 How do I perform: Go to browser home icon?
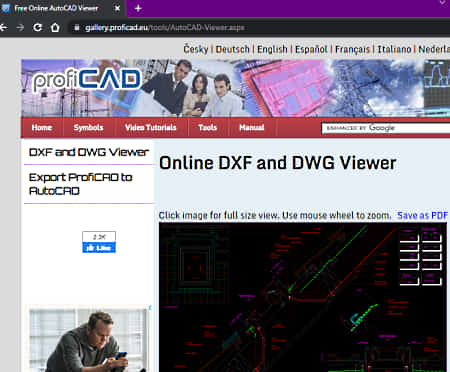tap(55, 27)
